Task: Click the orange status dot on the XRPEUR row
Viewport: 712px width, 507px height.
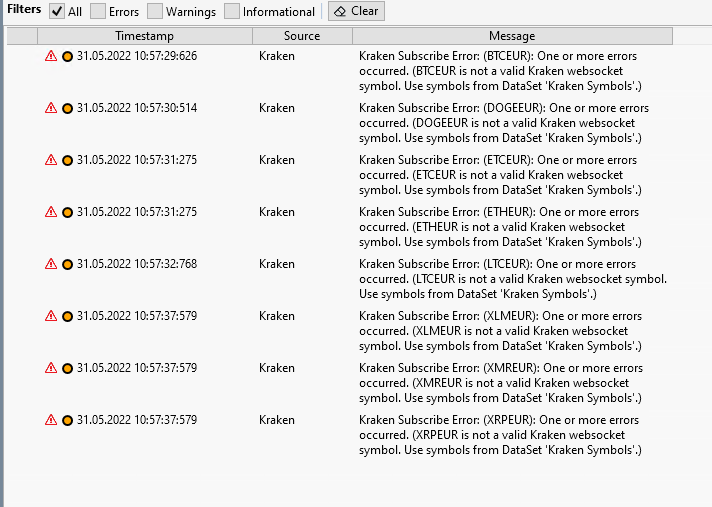Action: coord(67,420)
